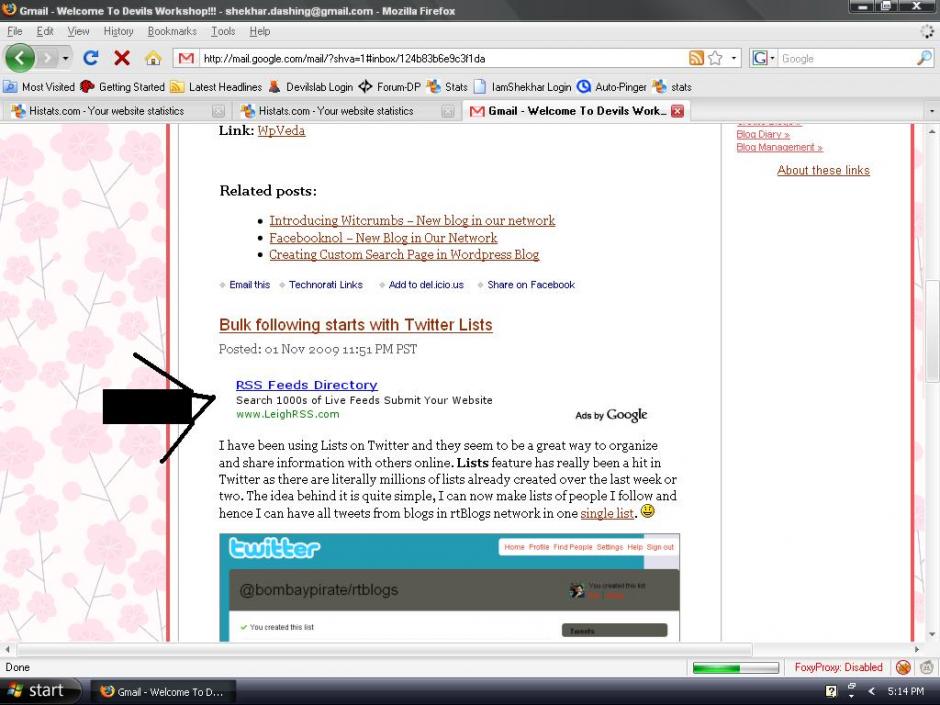Screen dimensions: 940x705
Task: Open the Forum-DP bookmark
Action: coord(390,87)
